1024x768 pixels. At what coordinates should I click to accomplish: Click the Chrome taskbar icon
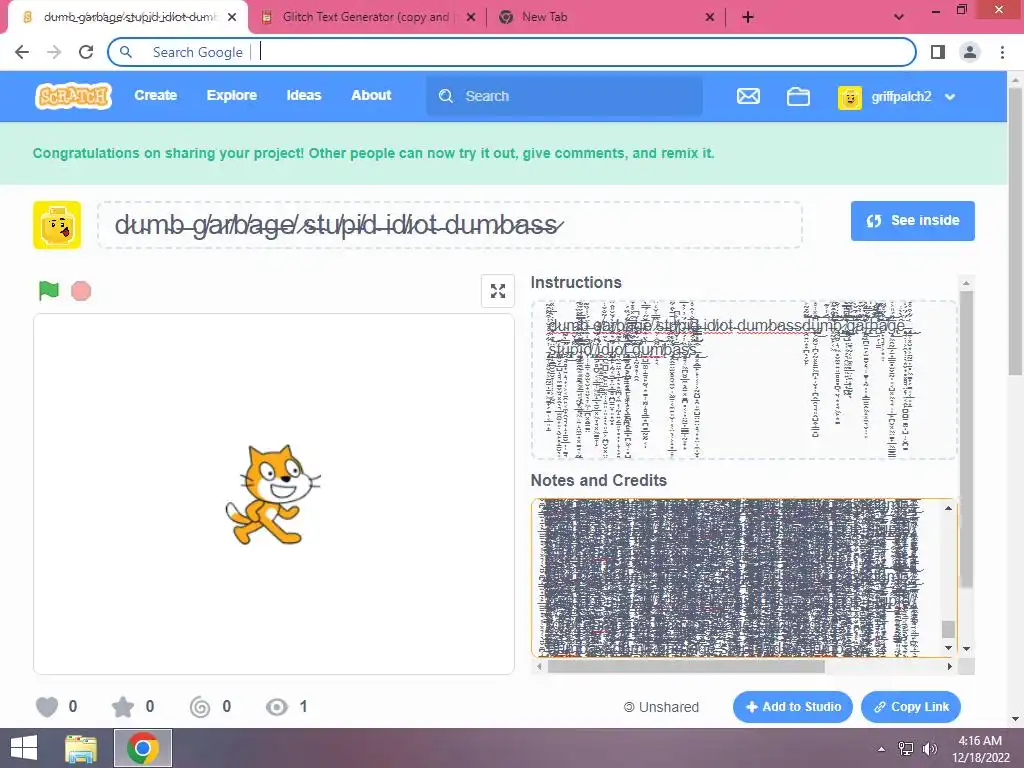[143, 748]
